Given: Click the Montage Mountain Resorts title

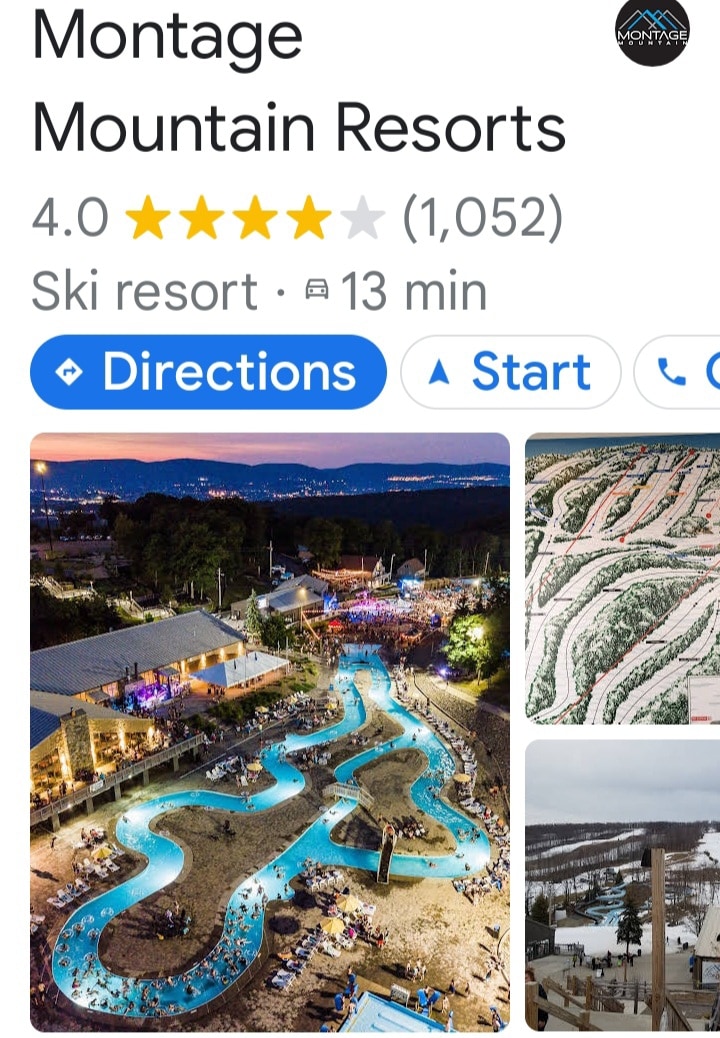Looking at the screenshot, I should pos(299,81).
